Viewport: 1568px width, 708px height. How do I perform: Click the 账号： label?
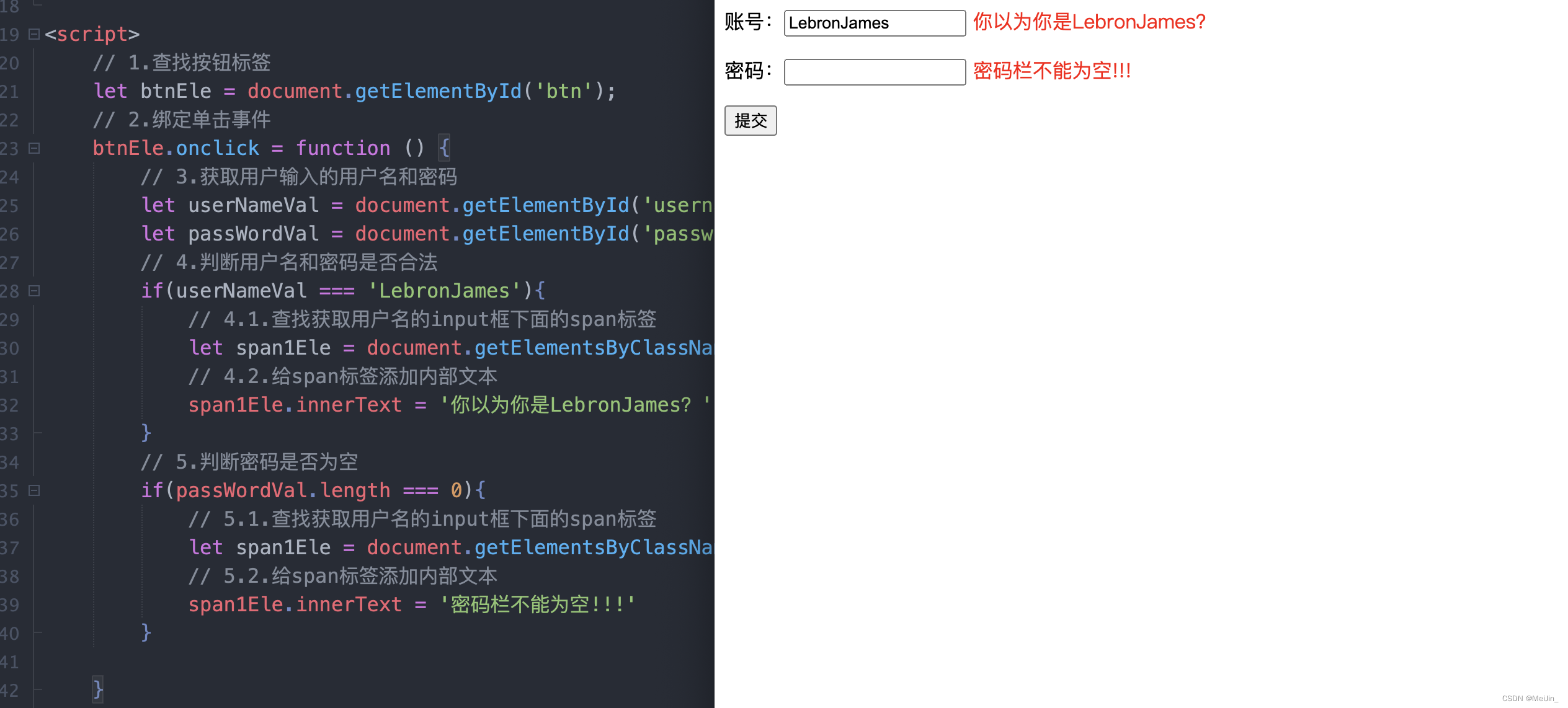(749, 22)
